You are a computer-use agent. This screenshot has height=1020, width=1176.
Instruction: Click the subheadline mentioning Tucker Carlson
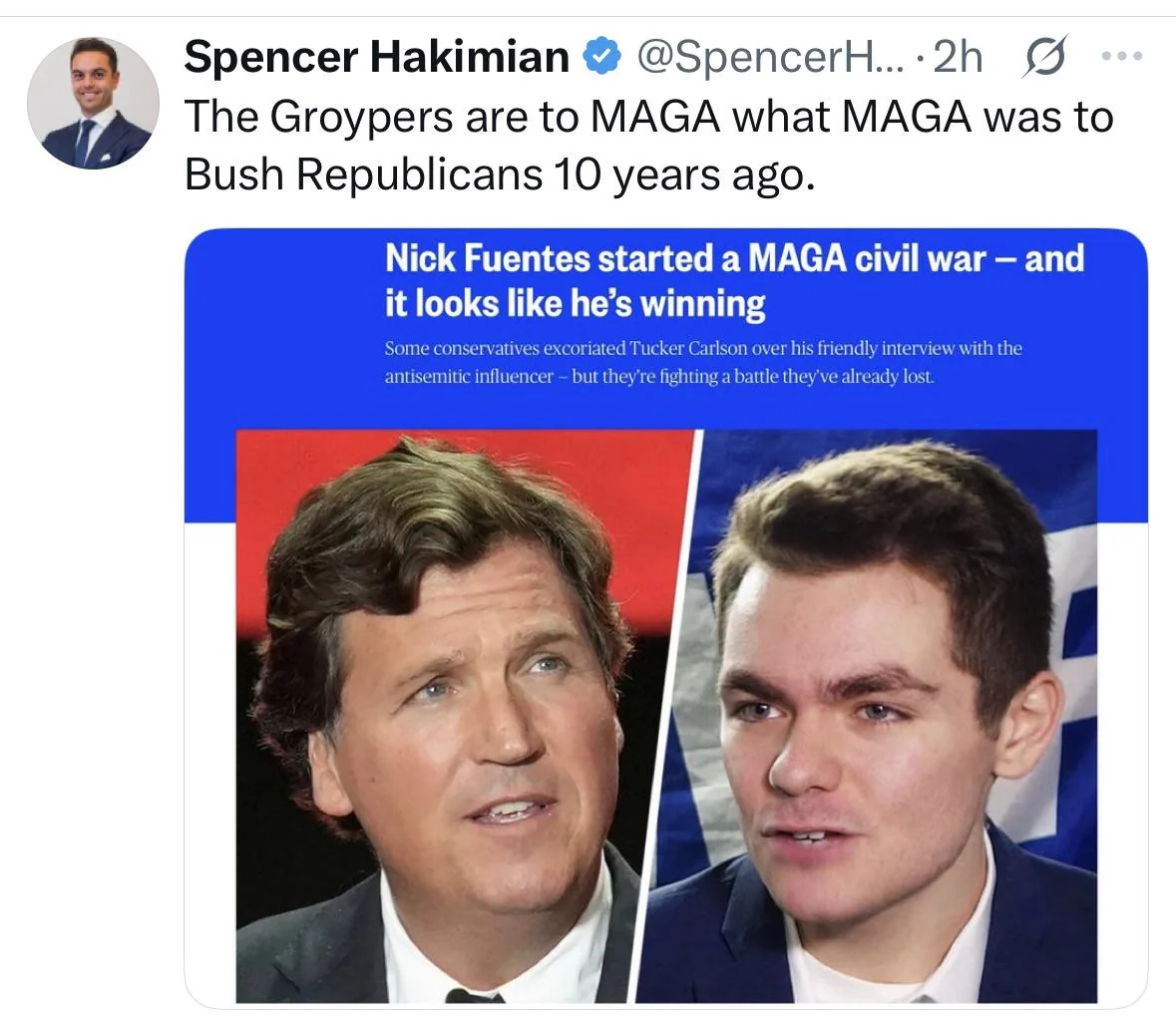(703, 349)
